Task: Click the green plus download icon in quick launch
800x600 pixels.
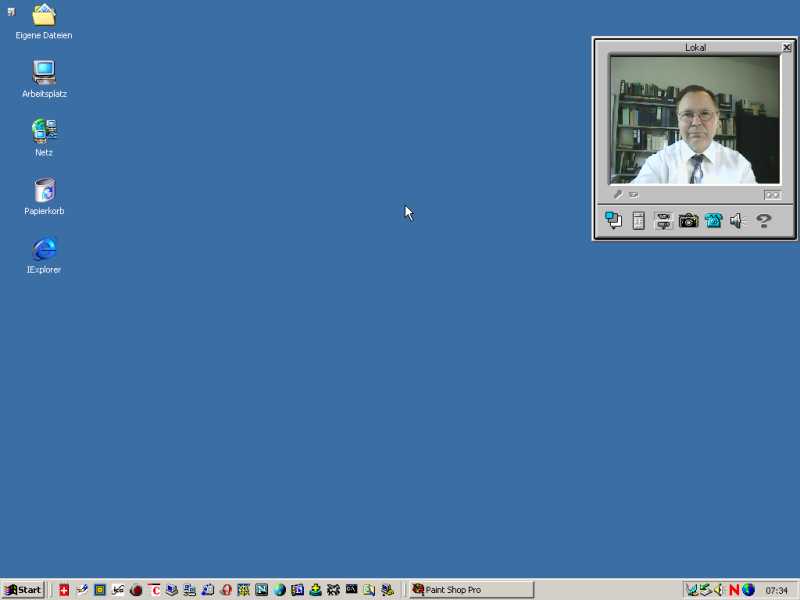Action: pyautogui.click(x=315, y=590)
